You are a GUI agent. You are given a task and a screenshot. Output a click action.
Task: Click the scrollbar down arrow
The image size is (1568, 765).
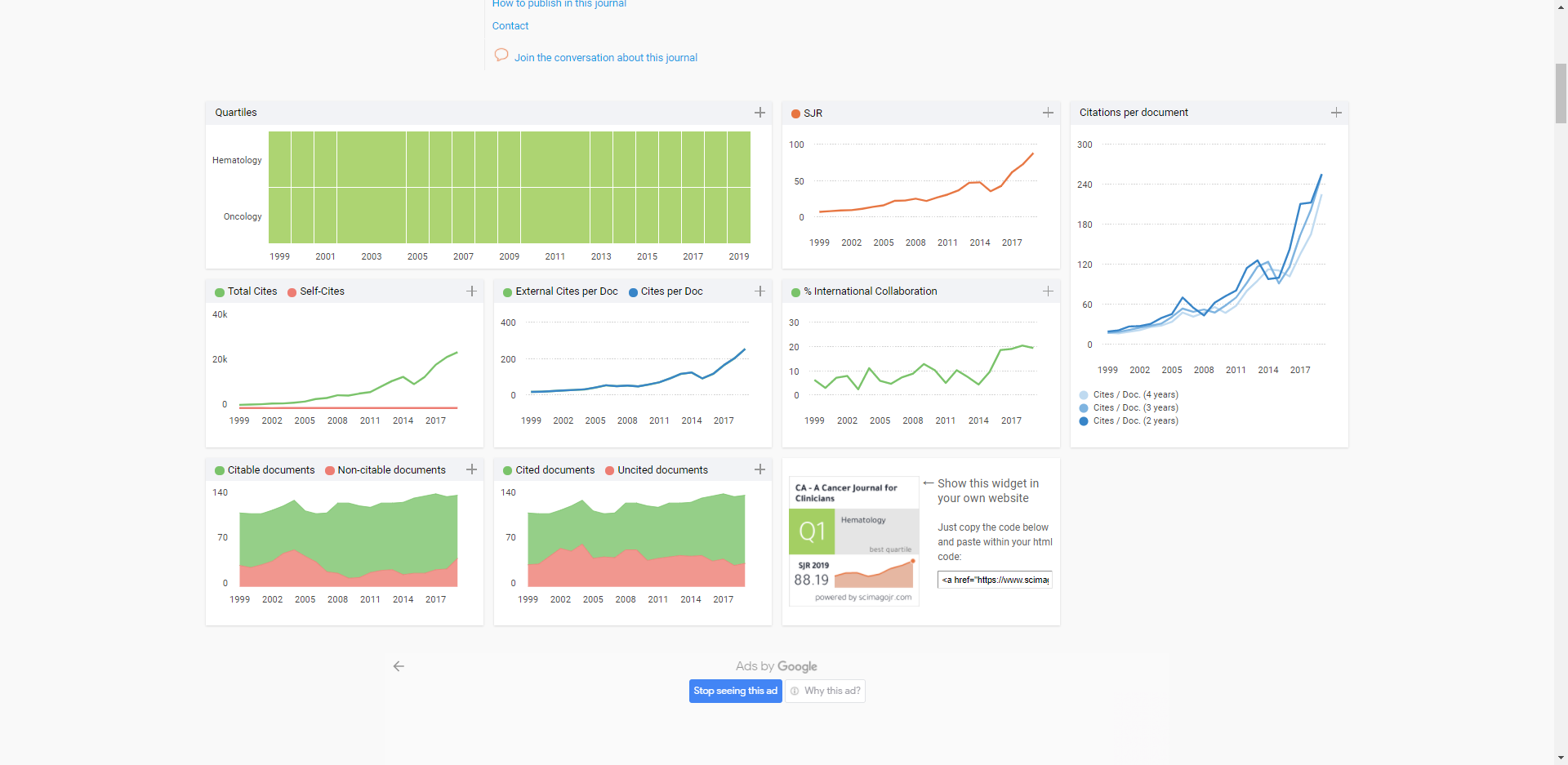tap(1561, 758)
